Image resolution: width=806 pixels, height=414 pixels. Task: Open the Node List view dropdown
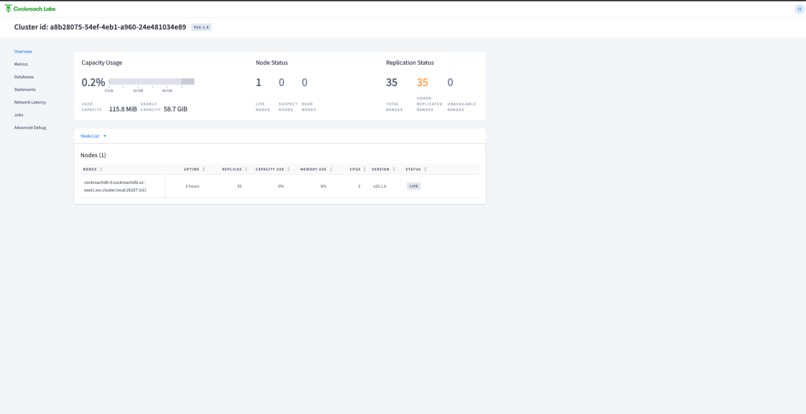(94, 136)
